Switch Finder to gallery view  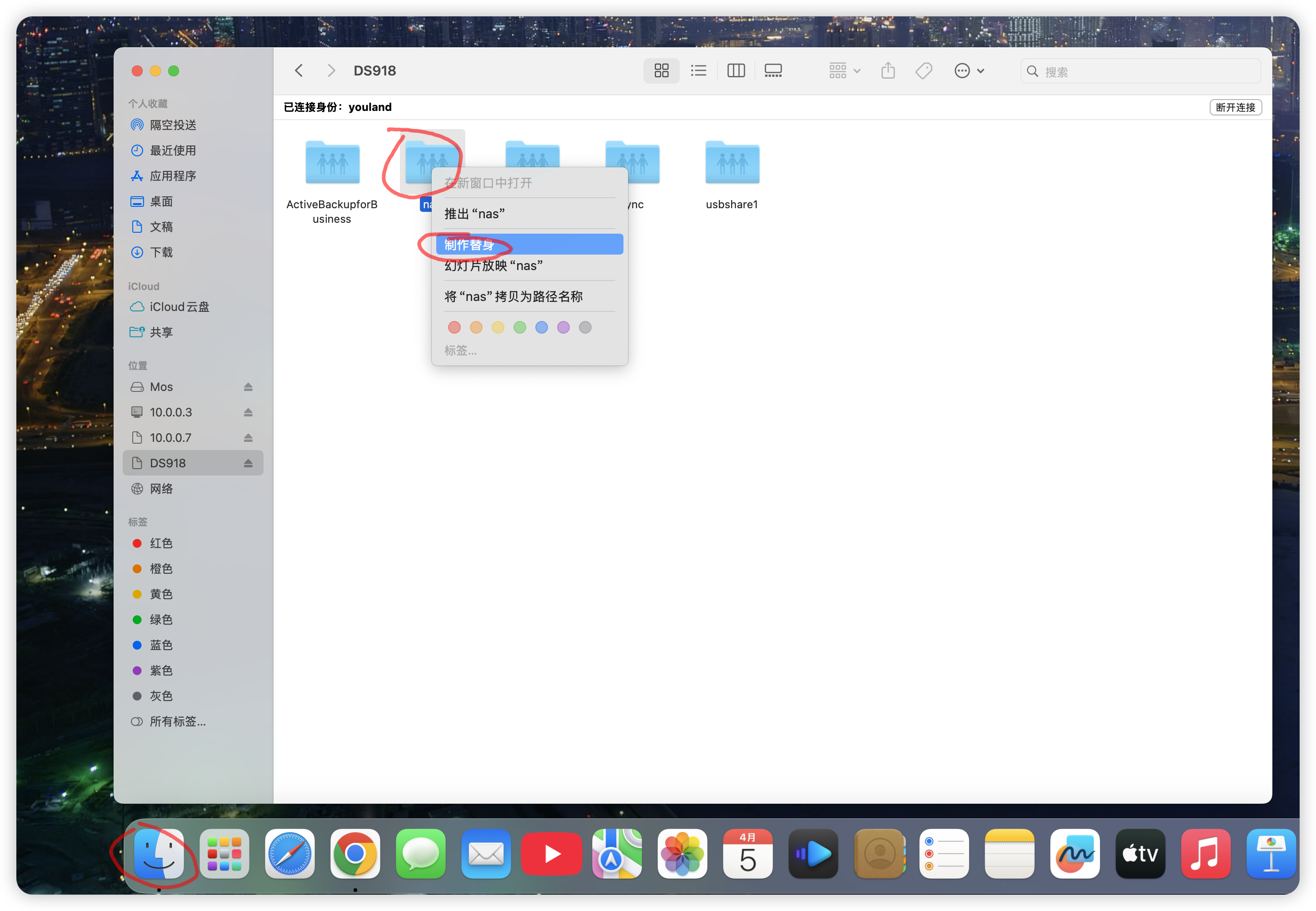click(773, 71)
